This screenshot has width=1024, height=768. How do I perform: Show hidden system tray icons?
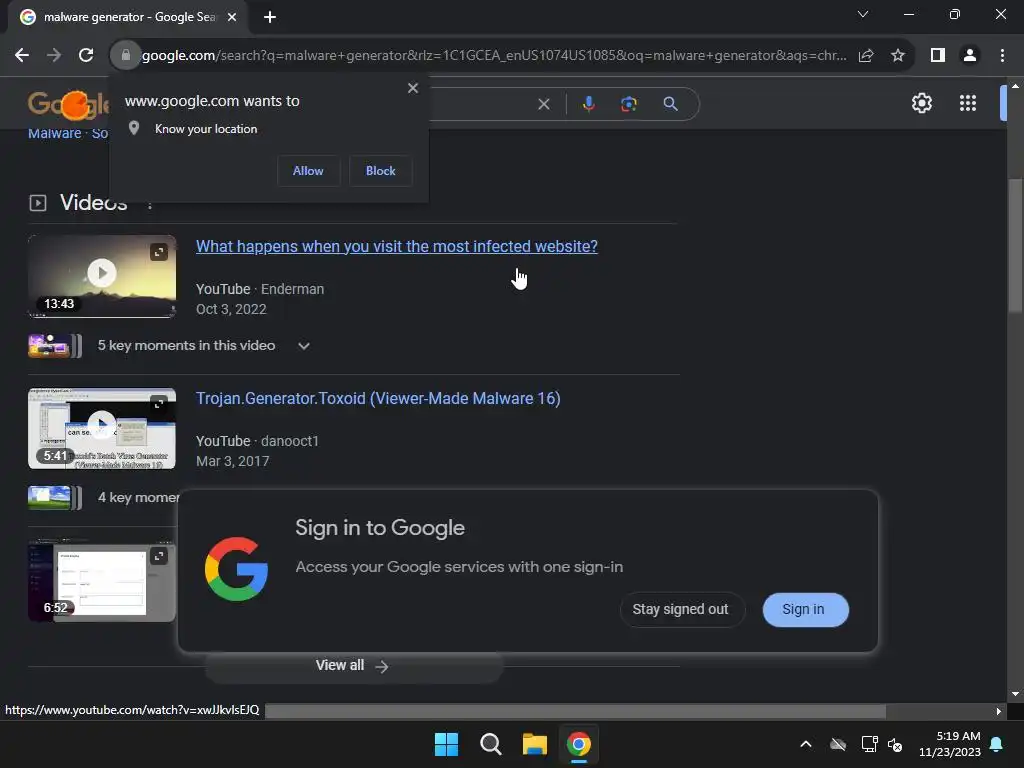click(806, 744)
